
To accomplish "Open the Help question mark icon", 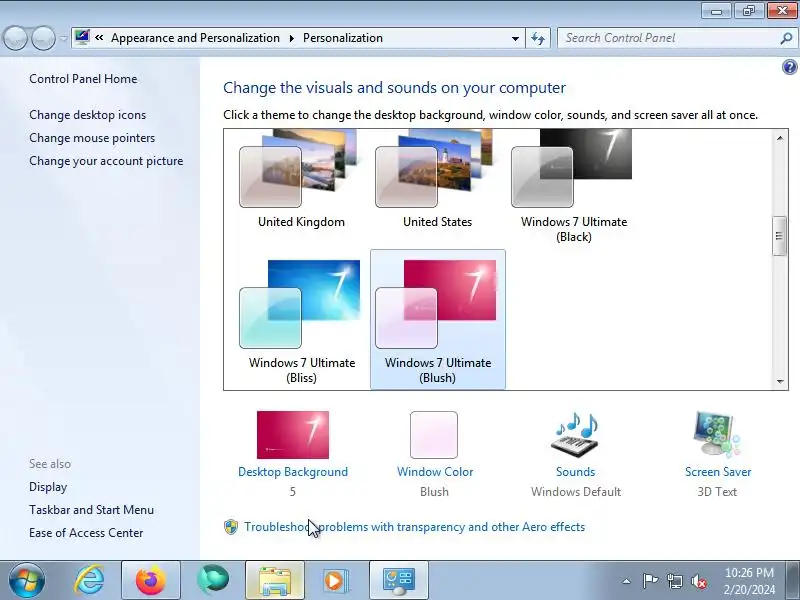I will (x=789, y=67).
